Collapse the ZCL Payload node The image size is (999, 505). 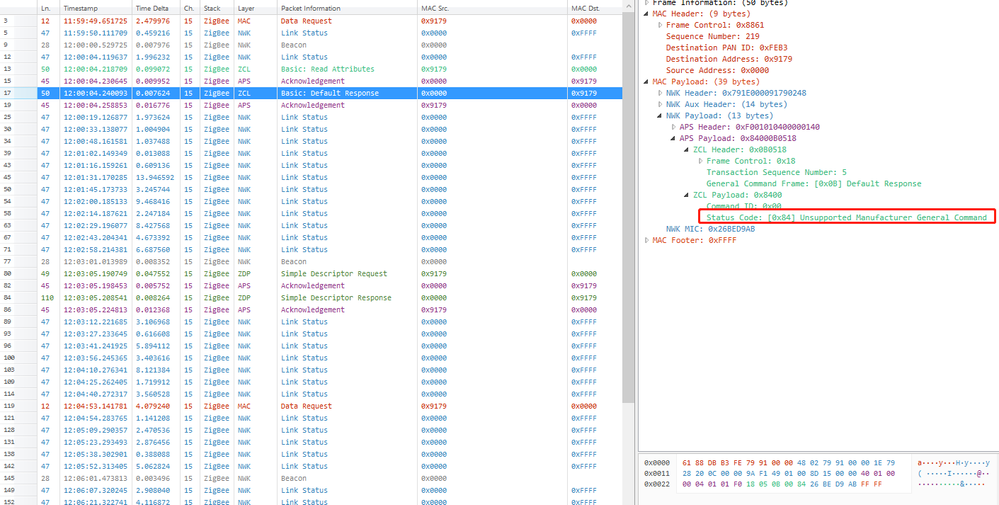click(687, 195)
